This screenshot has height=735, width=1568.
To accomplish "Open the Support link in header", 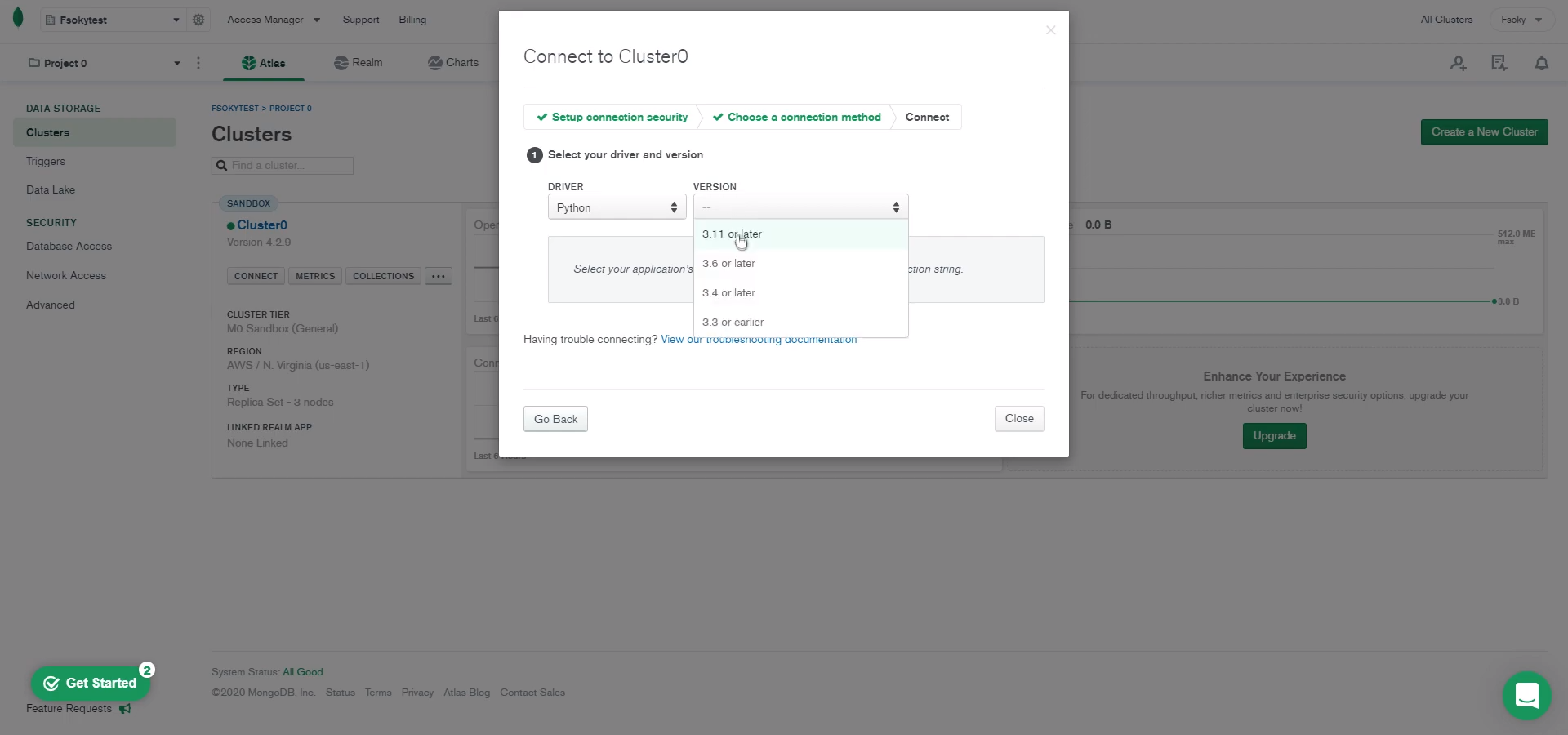I will [361, 20].
